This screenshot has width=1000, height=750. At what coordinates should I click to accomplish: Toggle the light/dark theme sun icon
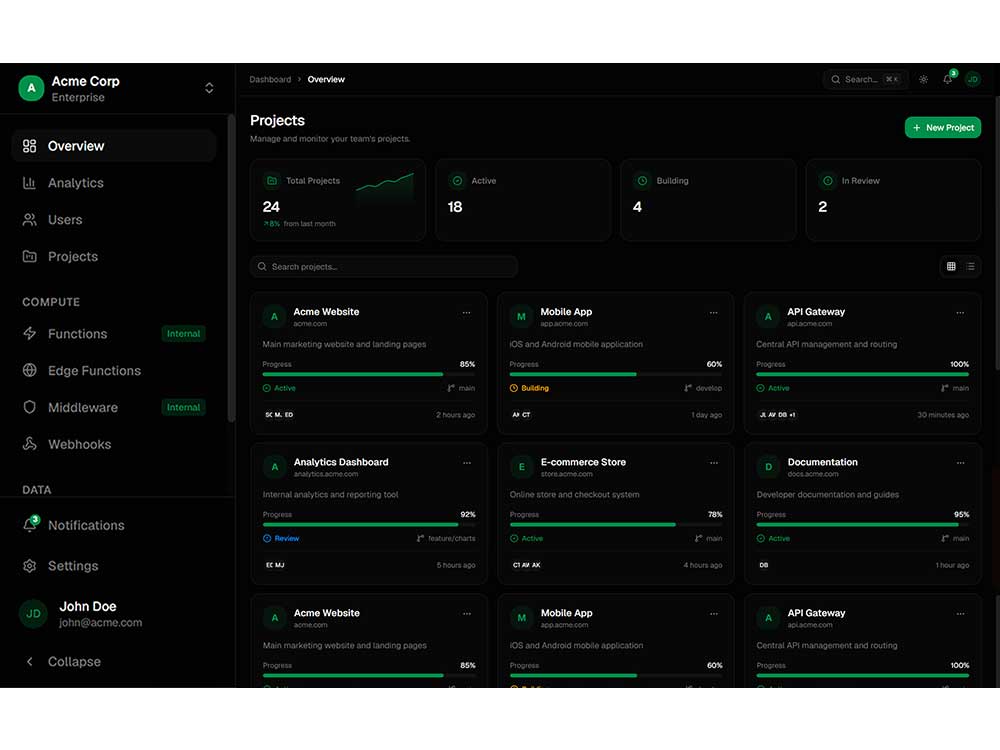(x=923, y=79)
